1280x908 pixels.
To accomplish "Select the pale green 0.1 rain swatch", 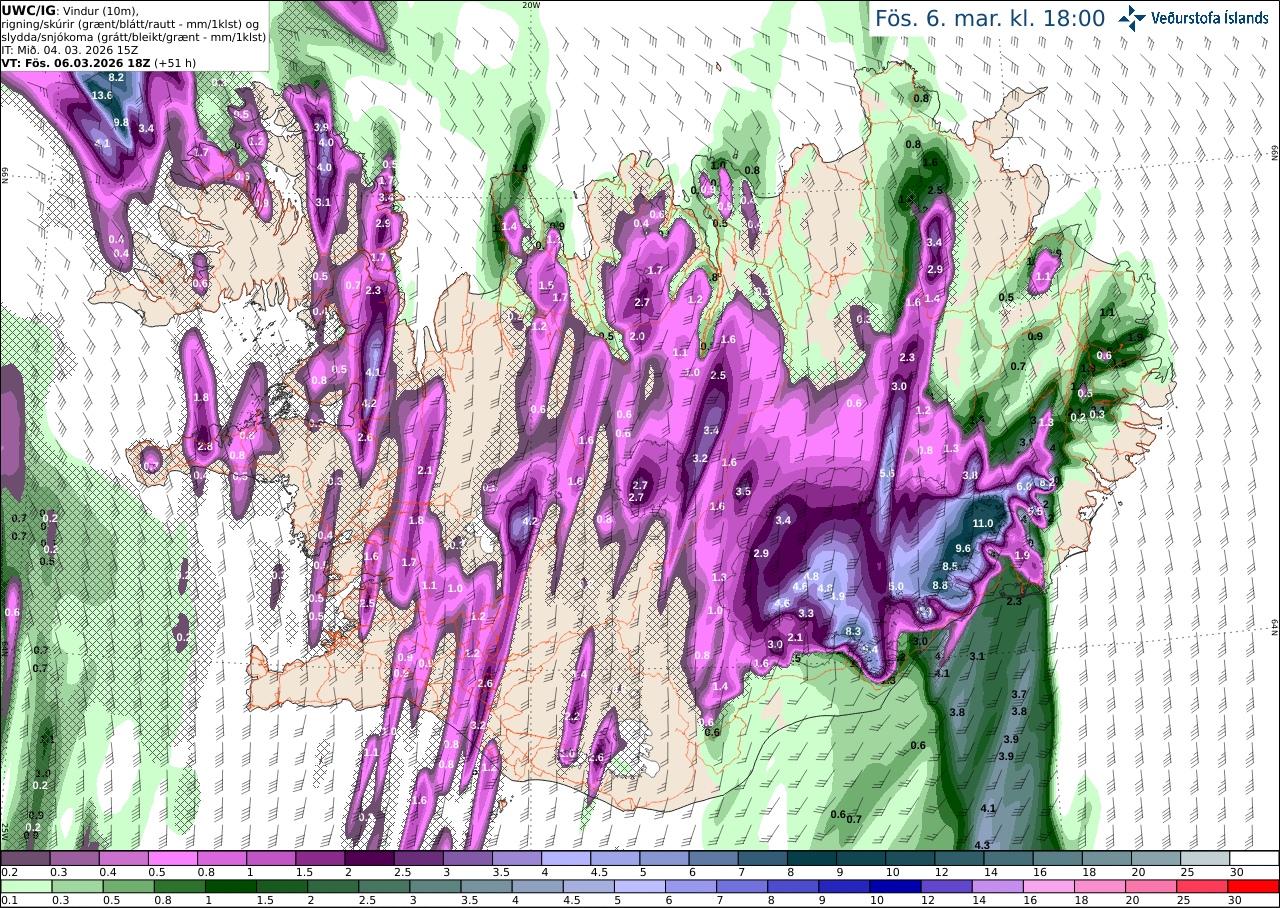I will [25, 886].
